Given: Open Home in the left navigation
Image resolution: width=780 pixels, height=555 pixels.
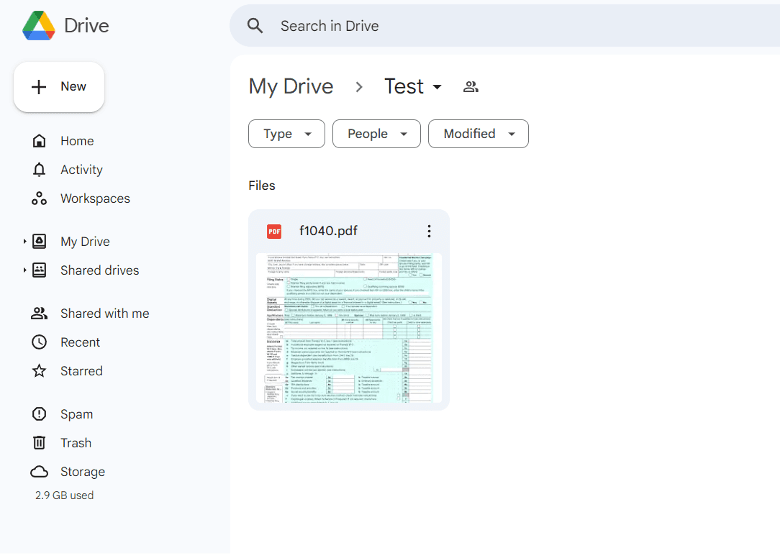Looking at the screenshot, I should pos(77,141).
